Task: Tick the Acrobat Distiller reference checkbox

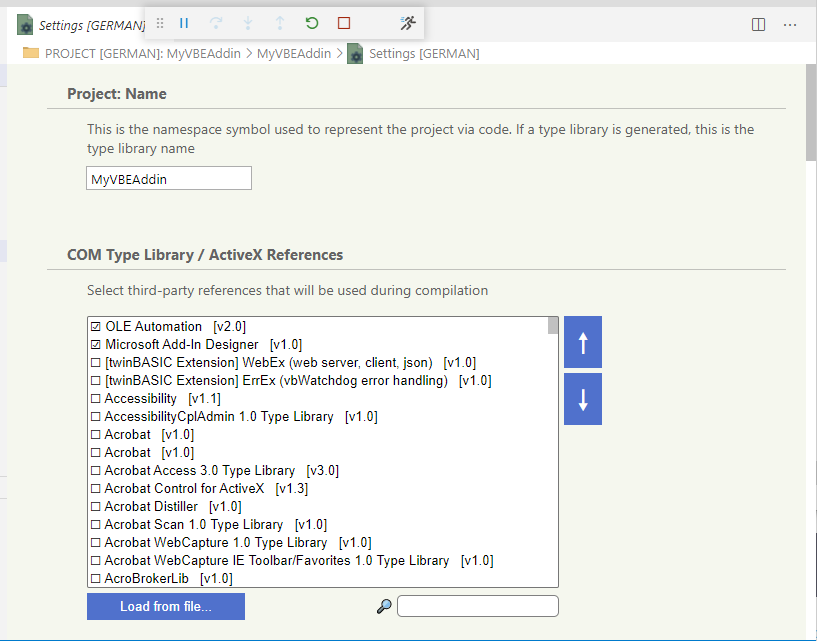Action: pyautogui.click(x=96, y=507)
